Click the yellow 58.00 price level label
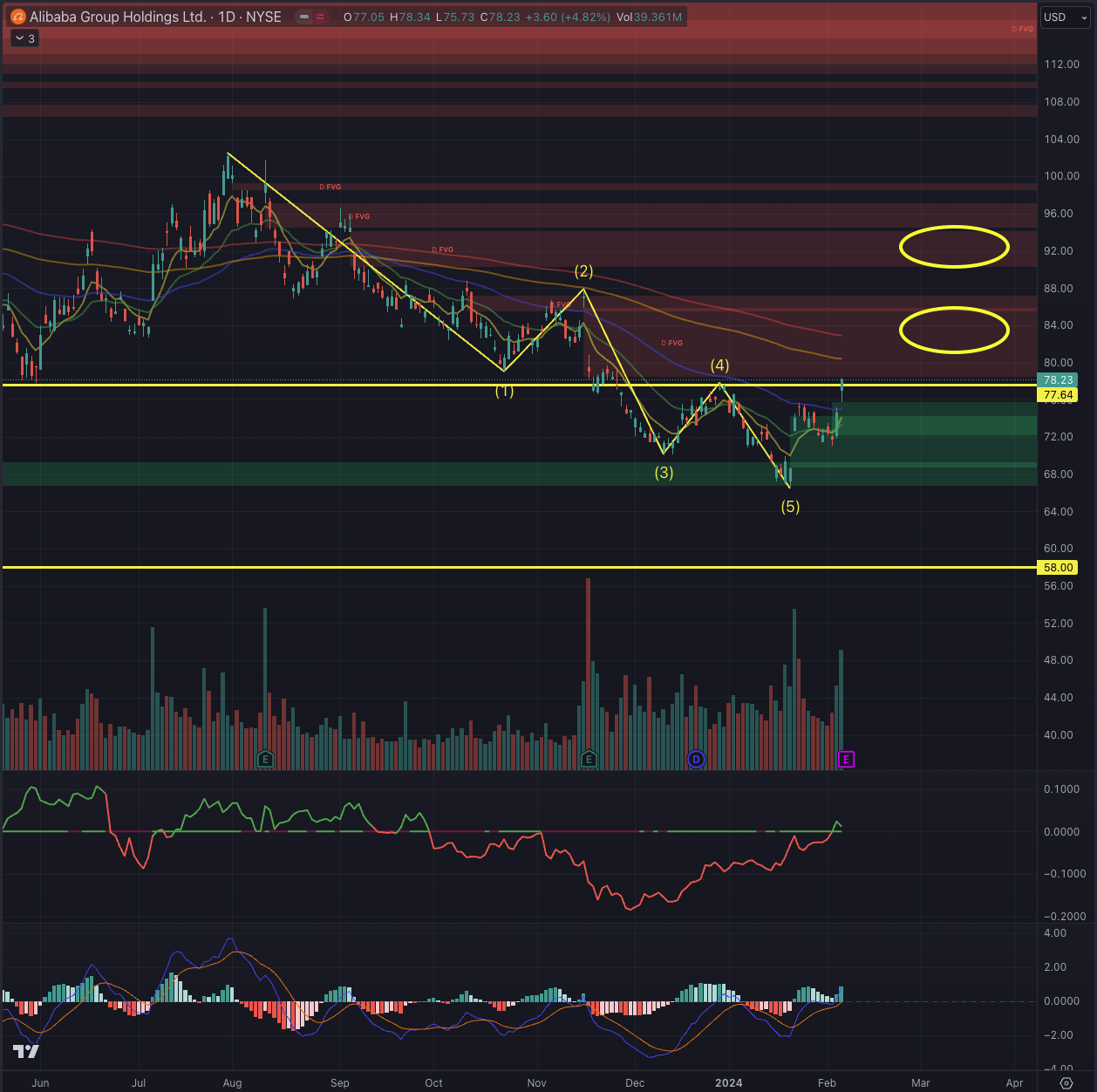This screenshot has height=1092, width=1097. point(1056,567)
